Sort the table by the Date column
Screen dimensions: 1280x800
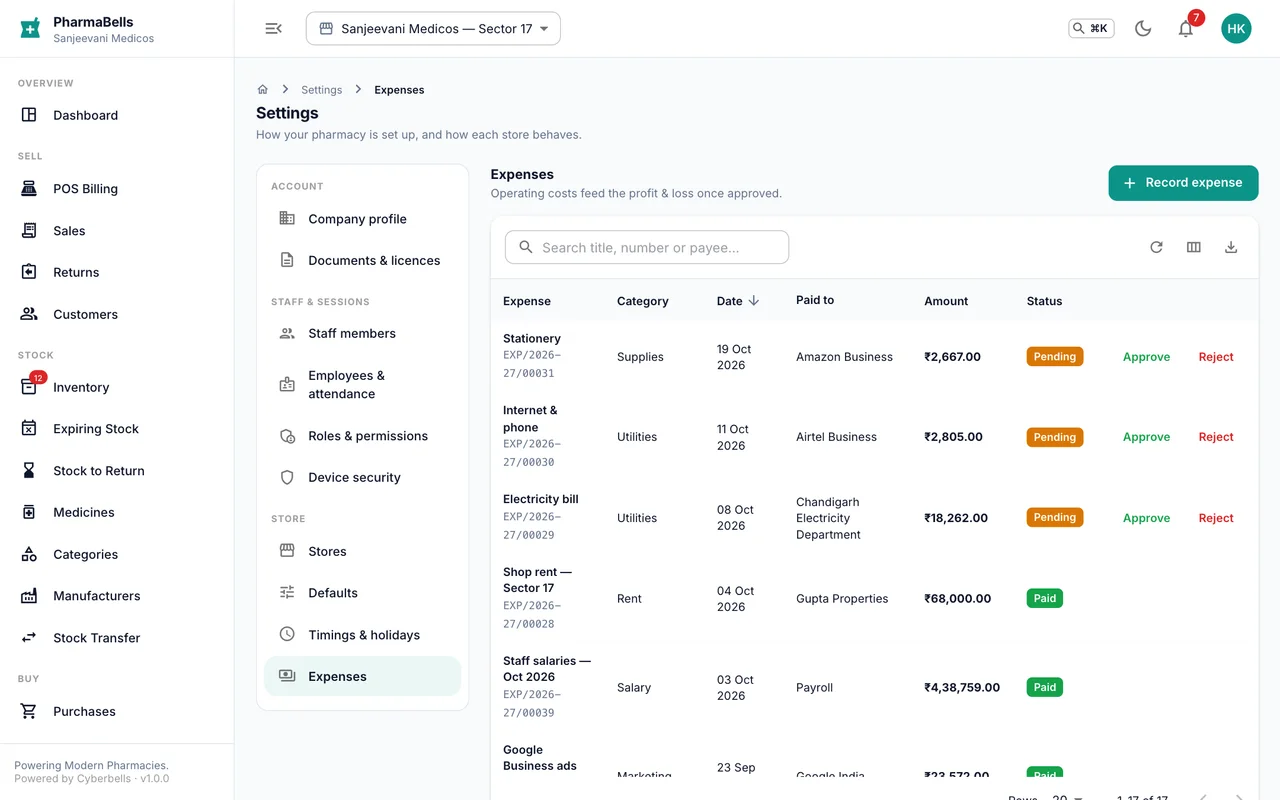[738, 301]
